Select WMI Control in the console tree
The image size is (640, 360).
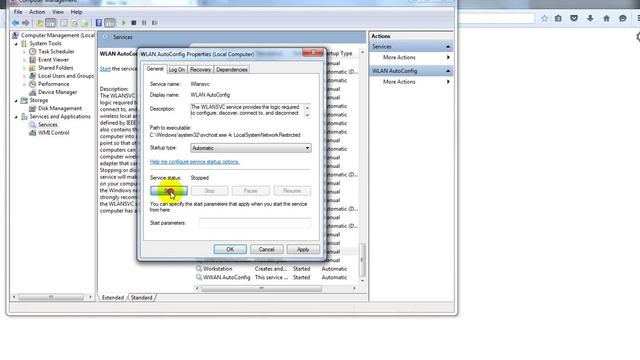coord(53,133)
